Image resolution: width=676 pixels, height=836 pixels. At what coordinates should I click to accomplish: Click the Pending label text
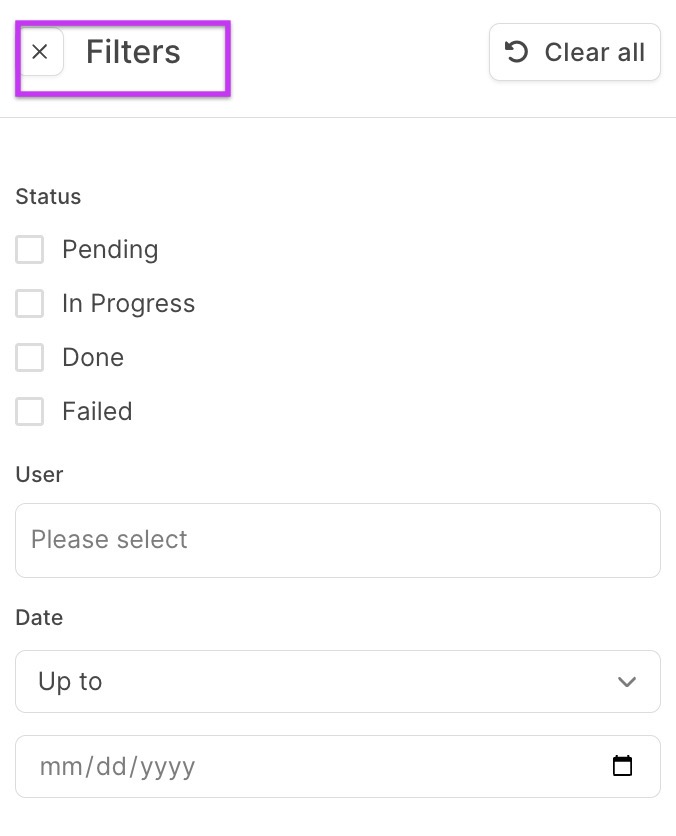(x=110, y=250)
